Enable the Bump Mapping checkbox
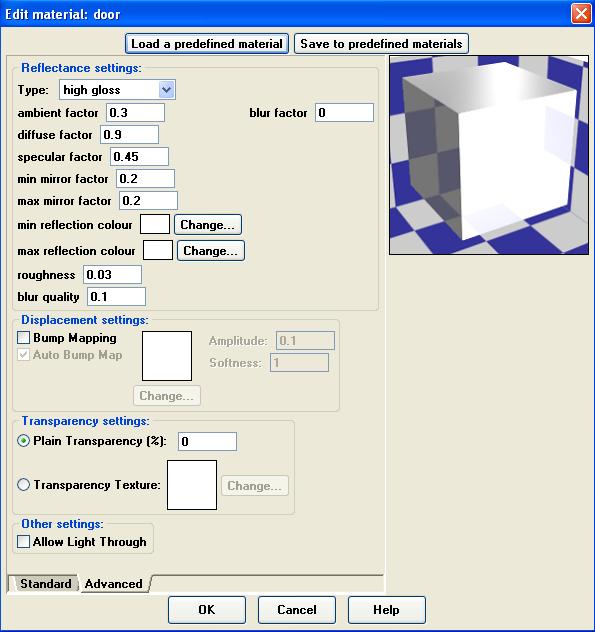 23,338
